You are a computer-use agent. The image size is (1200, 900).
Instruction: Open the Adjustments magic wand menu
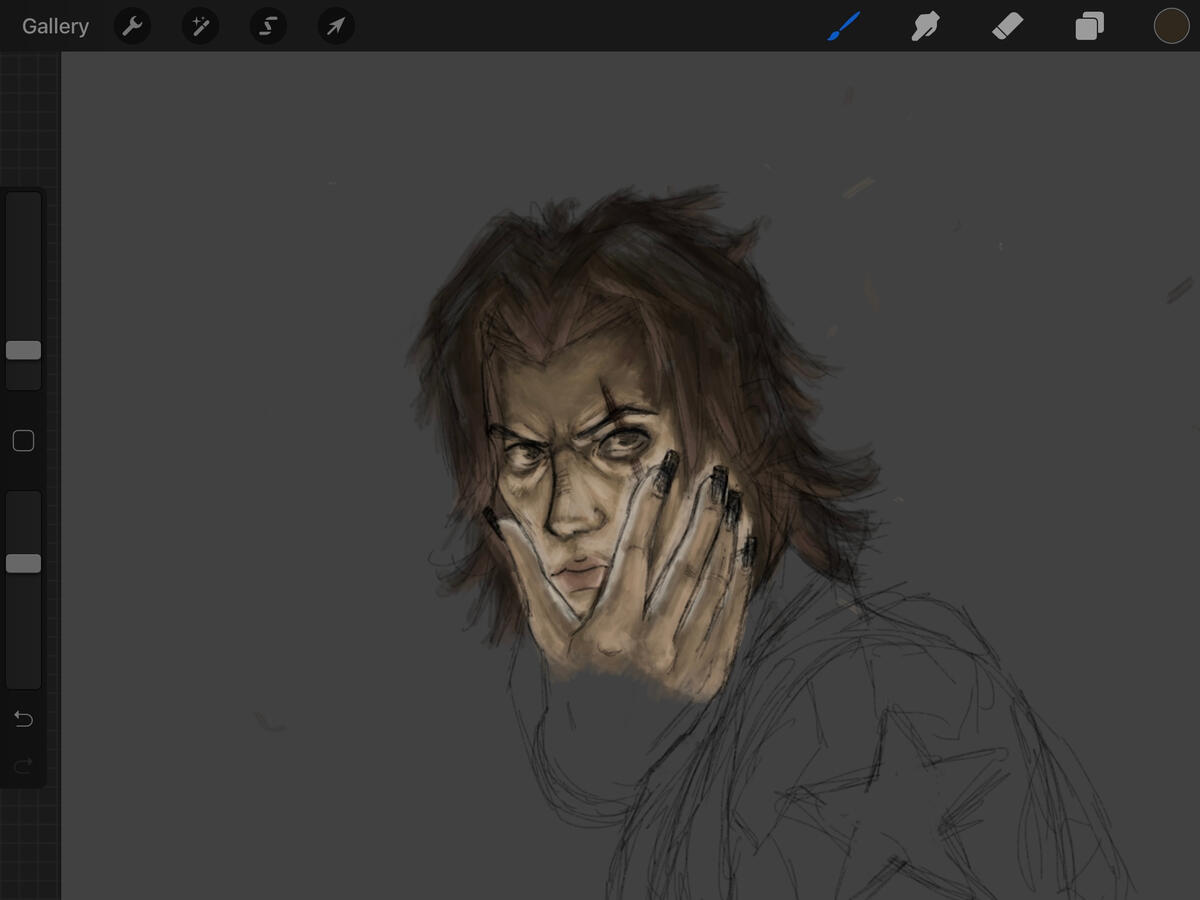coord(200,26)
